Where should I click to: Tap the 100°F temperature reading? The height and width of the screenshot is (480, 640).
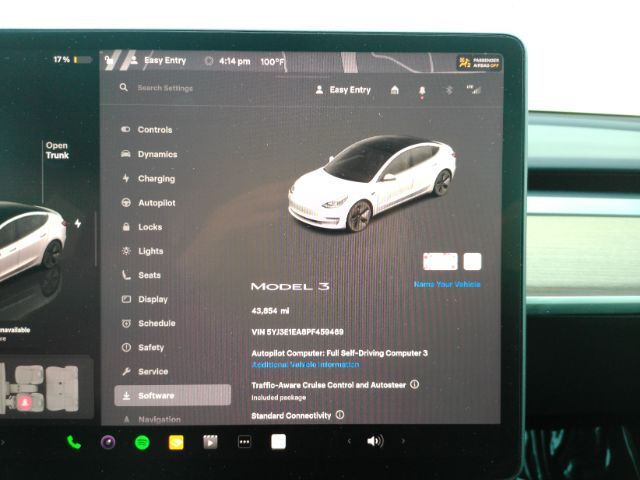(x=272, y=62)
